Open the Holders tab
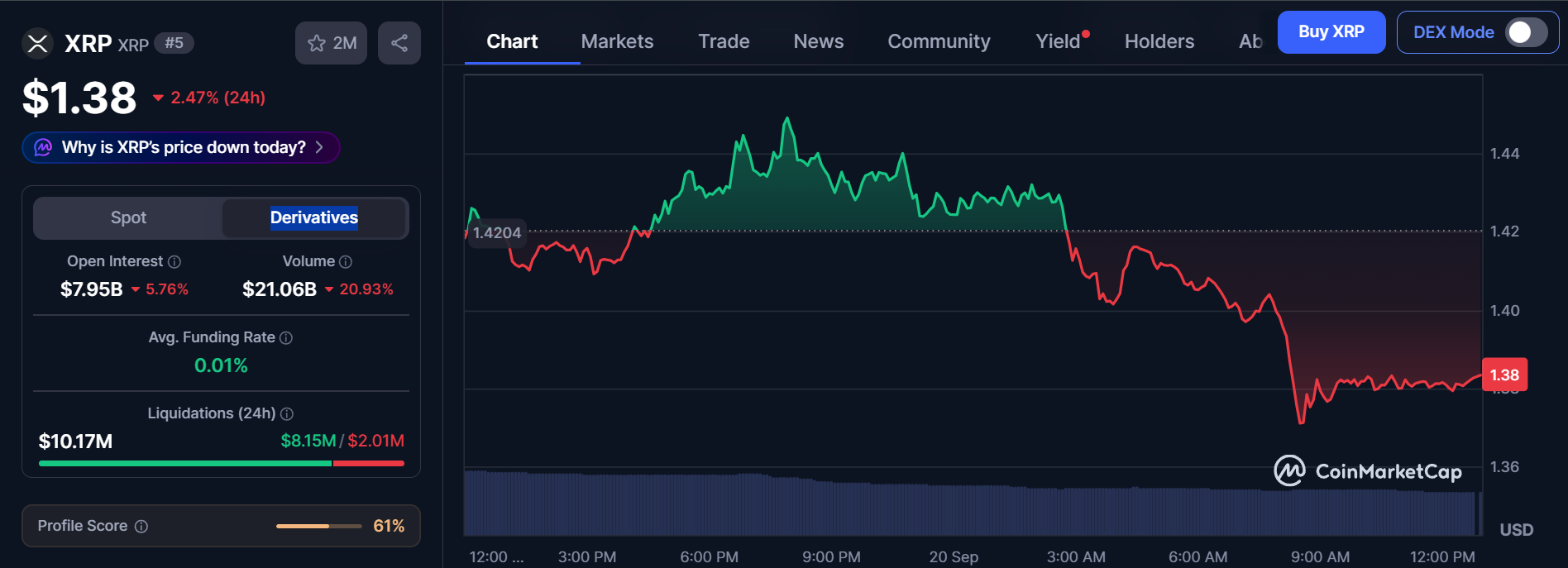1568x568 pixels. [x=1159, y=41]
